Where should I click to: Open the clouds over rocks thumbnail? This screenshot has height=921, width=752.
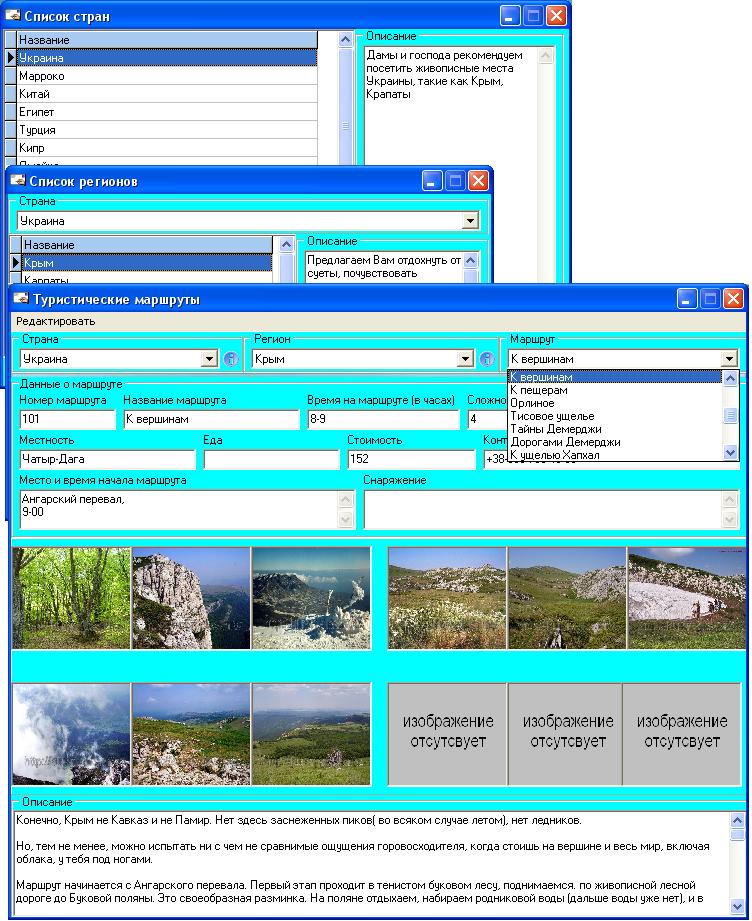(71, 734)
